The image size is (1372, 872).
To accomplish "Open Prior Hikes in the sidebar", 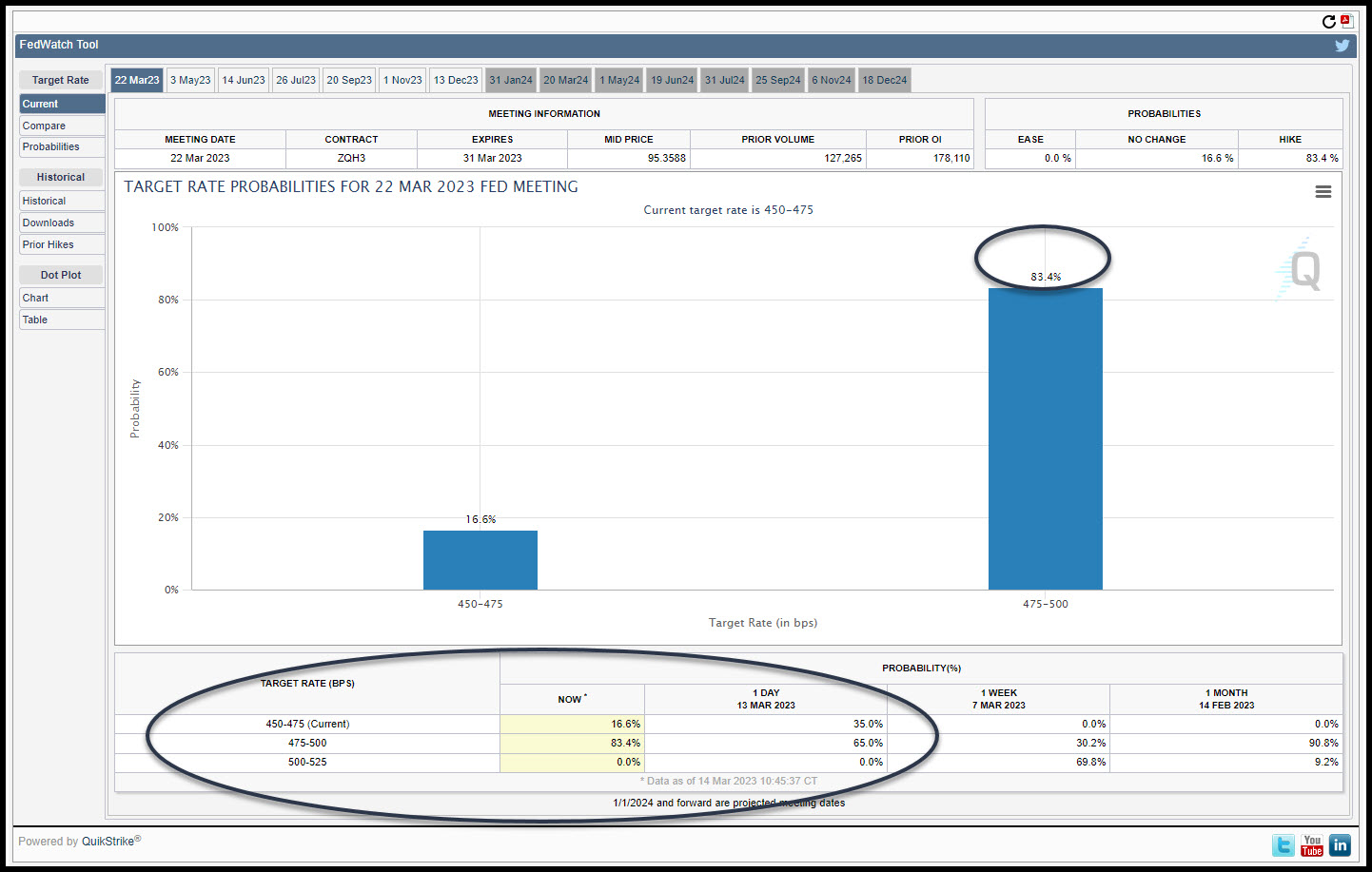I will [62, 244].
